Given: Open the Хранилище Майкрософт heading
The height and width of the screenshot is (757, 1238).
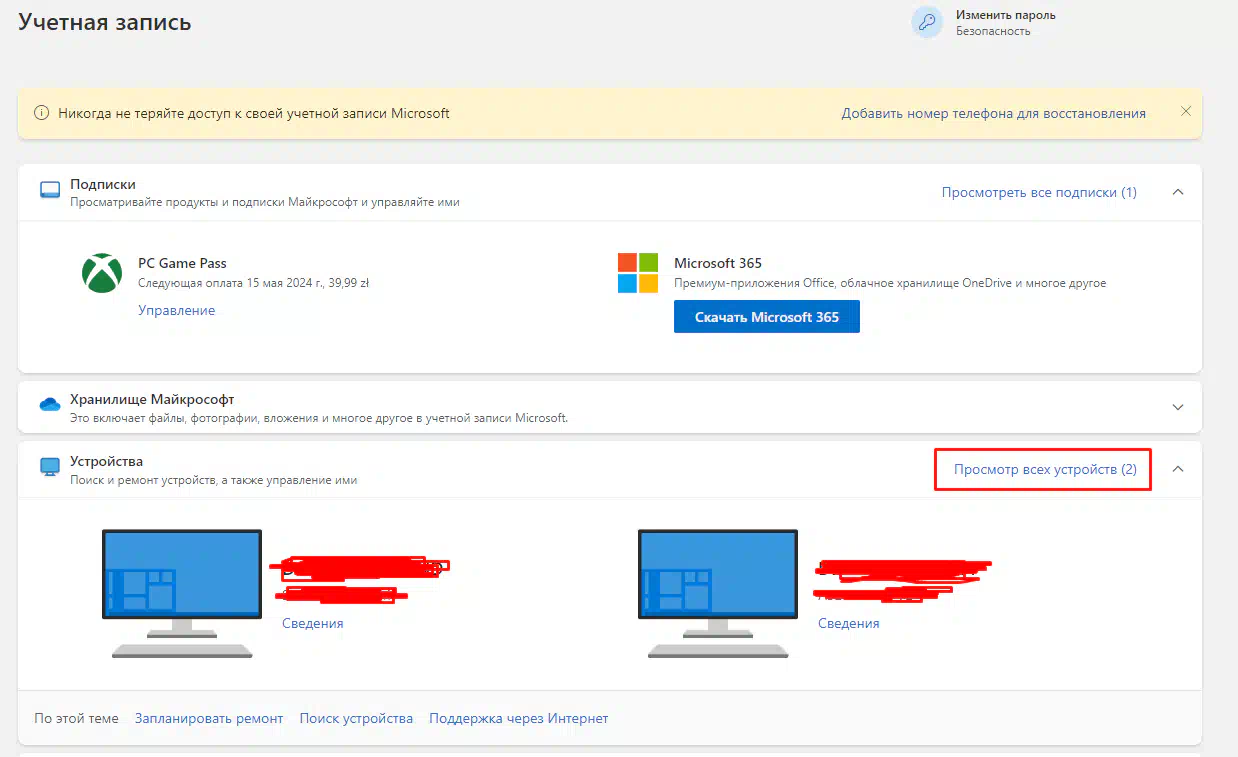Looking at the screenshot, I should 152,399.
